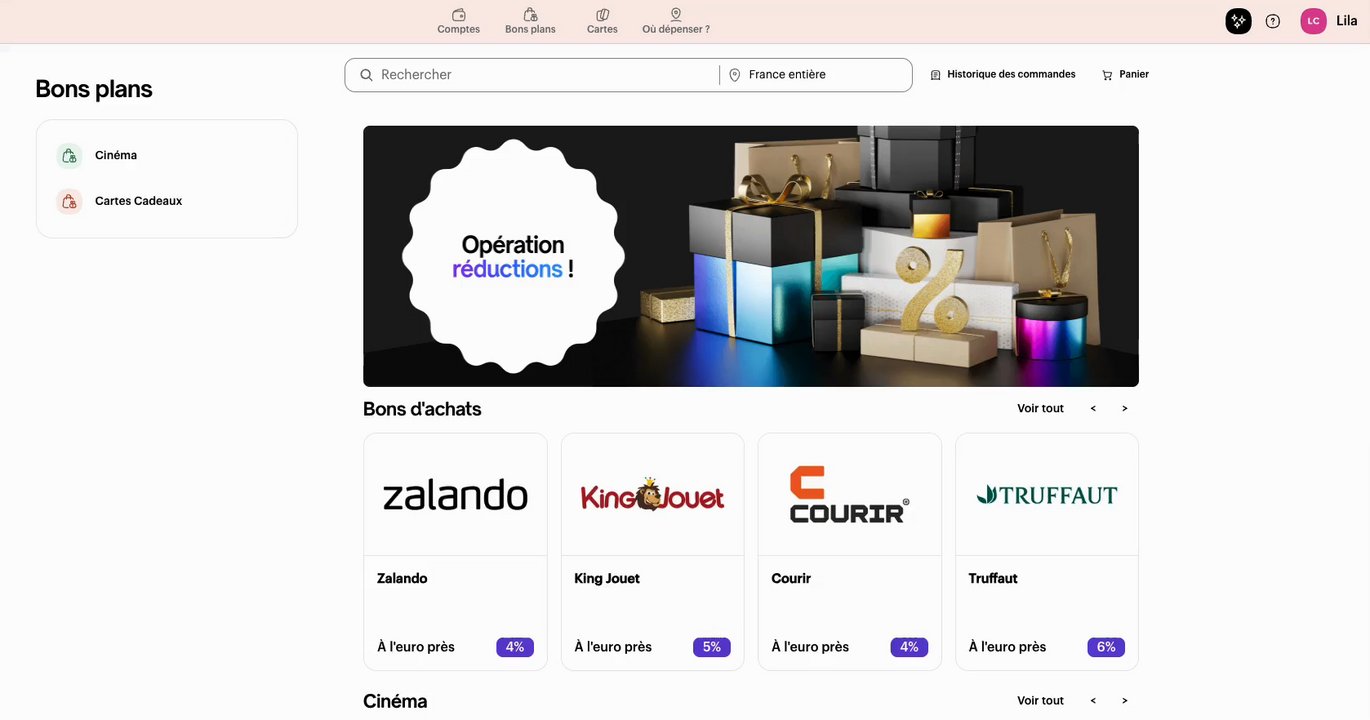1370x720 pixels.
Task: Open the France entière location selector
Action: coord(816,75)
